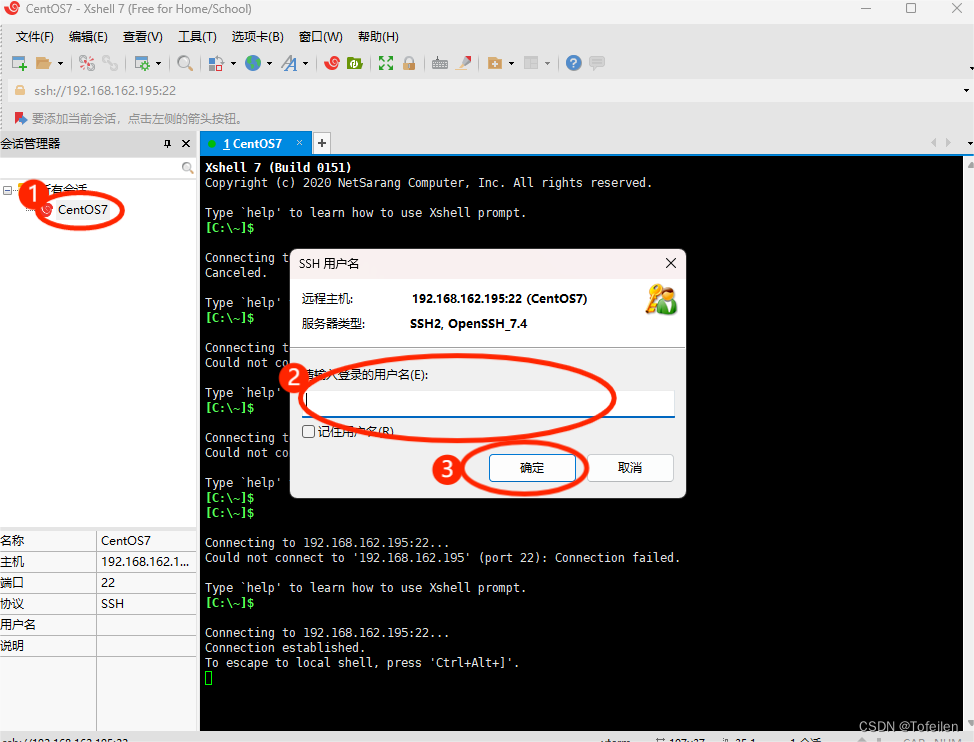Click the Open Session folder icon
This screenshot has height=742, width=974.
coord(43,63)
